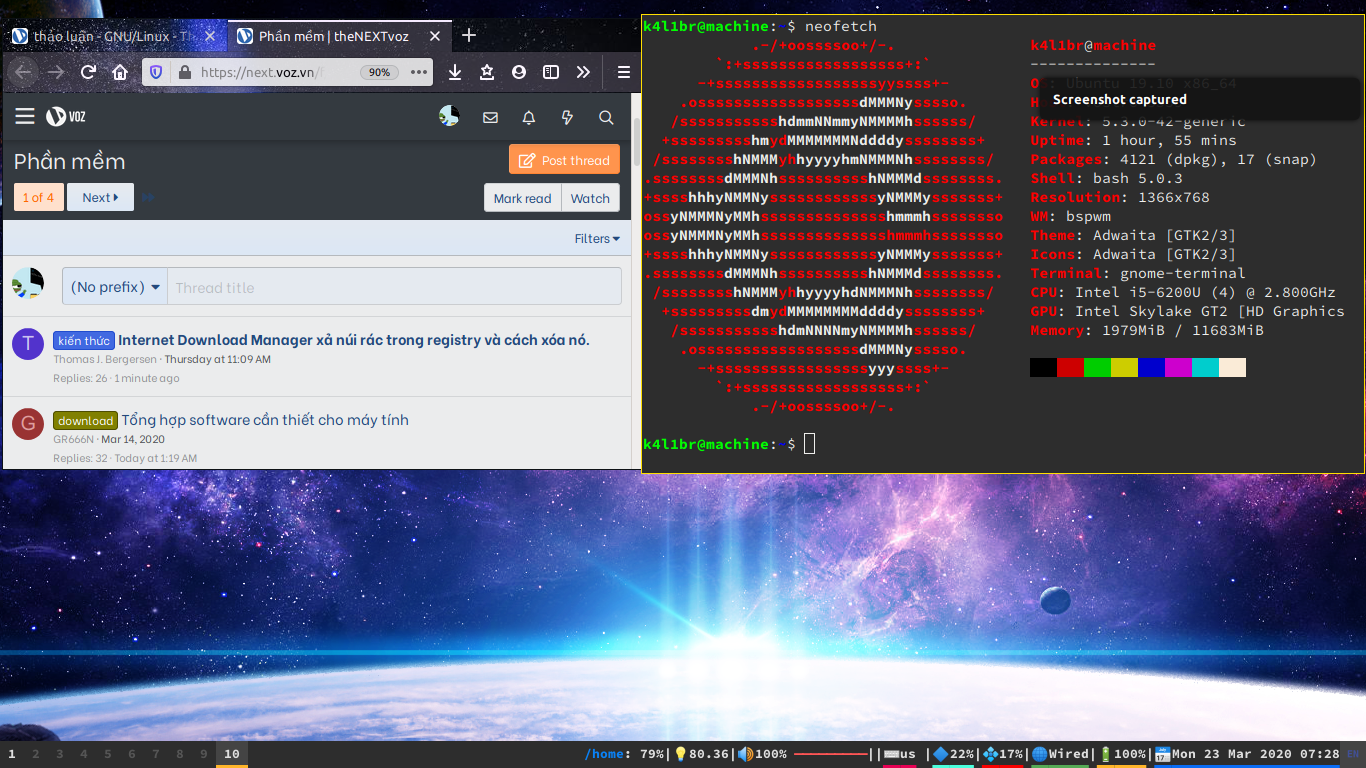Click the volume speaker icon in status bar

(745, 754)
